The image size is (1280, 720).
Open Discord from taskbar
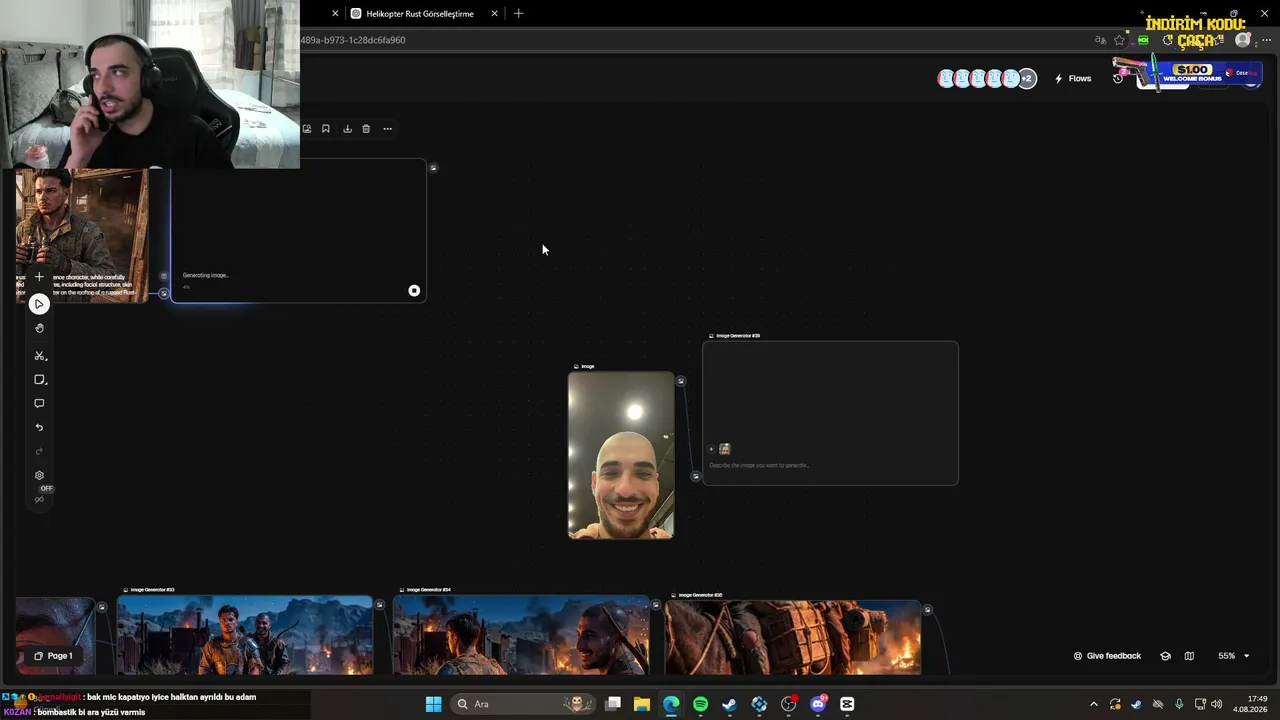[818, 704]
